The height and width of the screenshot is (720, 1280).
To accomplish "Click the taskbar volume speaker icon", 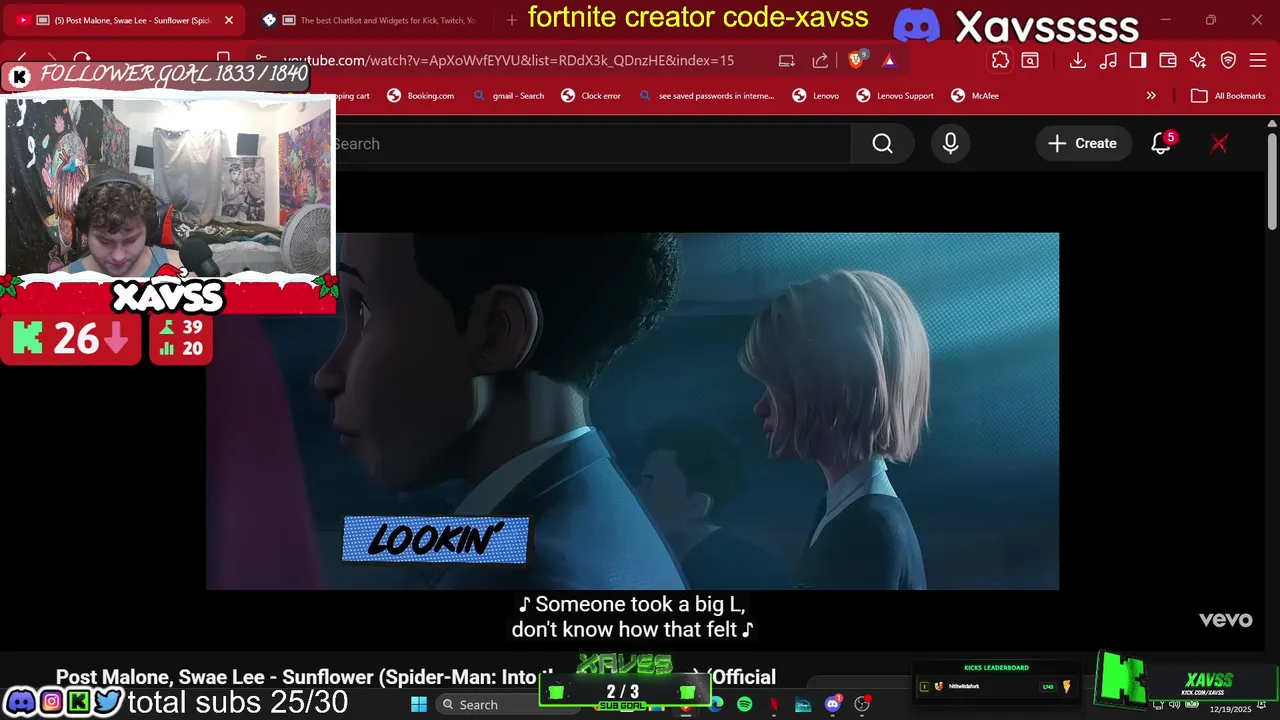I will (x=1175, y=704).
